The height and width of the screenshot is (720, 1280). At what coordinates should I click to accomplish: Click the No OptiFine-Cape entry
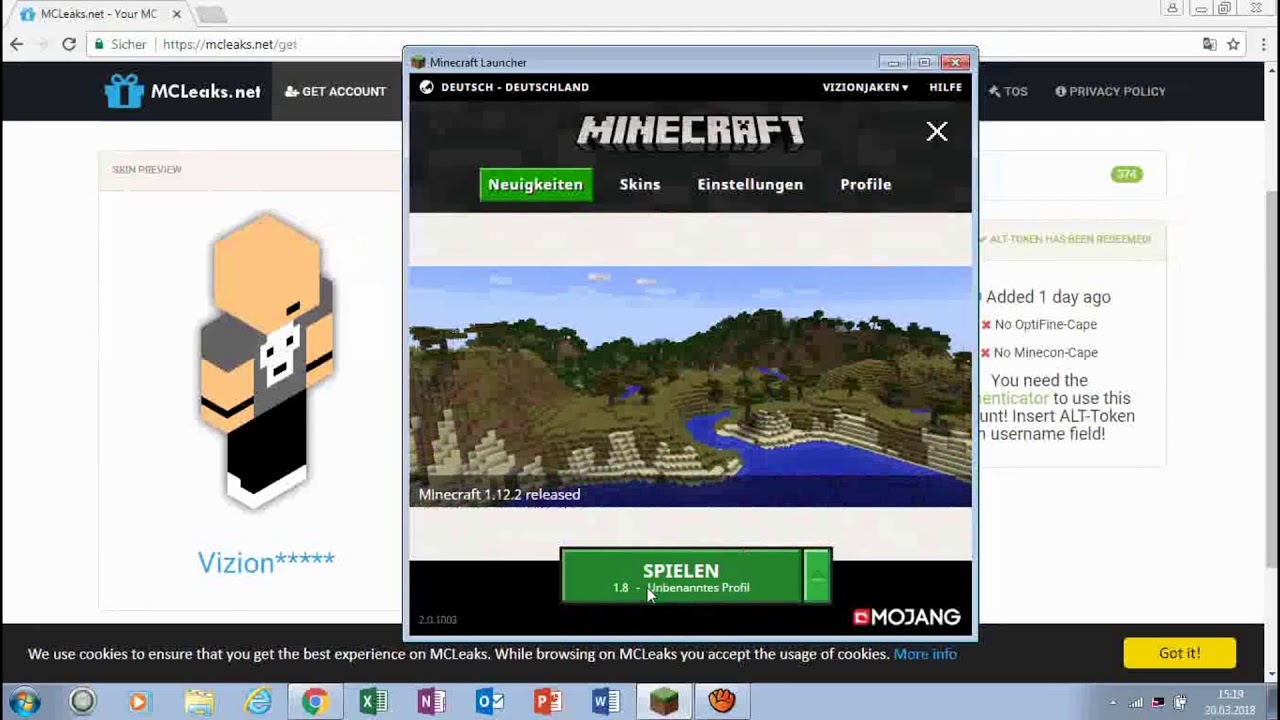[1039, 325]
